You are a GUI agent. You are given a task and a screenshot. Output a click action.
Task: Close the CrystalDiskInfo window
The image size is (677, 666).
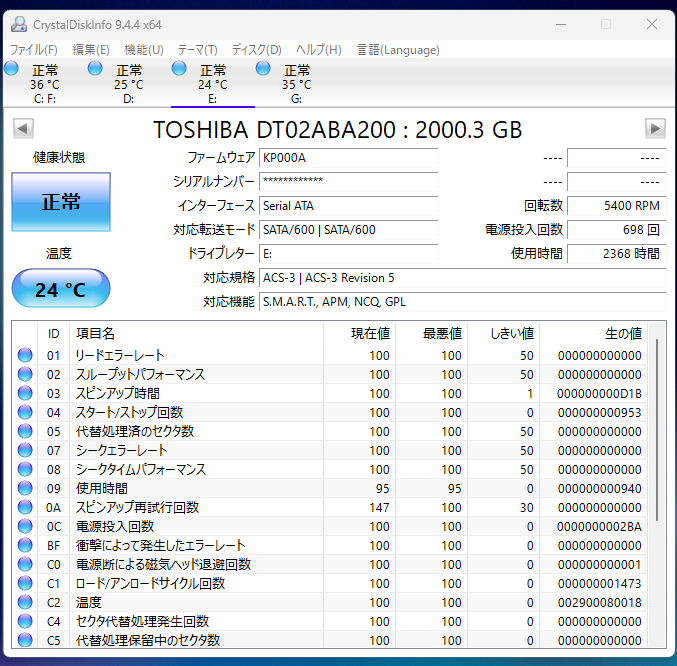(652, 24)
